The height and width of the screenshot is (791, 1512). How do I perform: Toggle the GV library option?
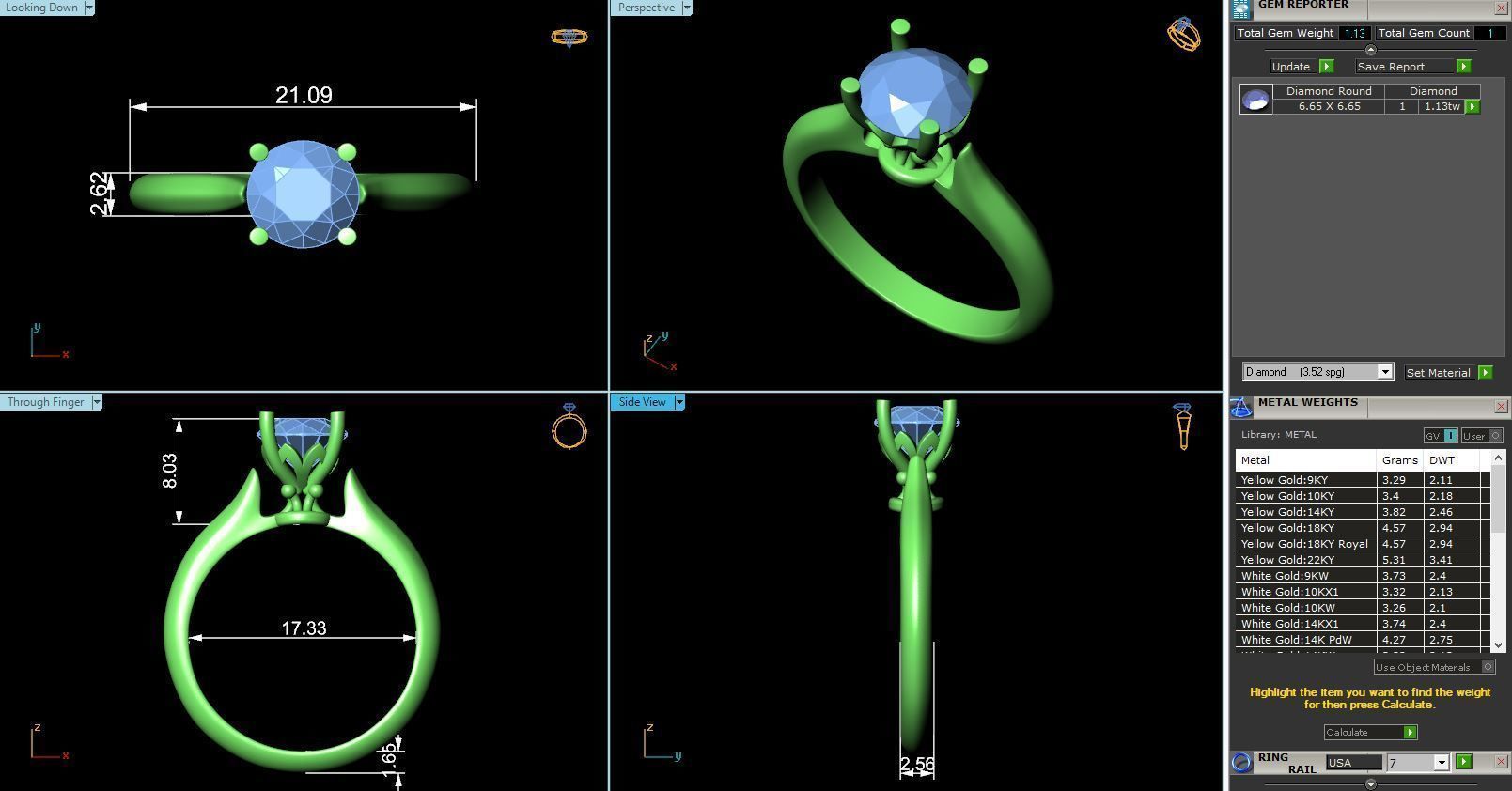pyautogui.click(x=1441, y=436)
